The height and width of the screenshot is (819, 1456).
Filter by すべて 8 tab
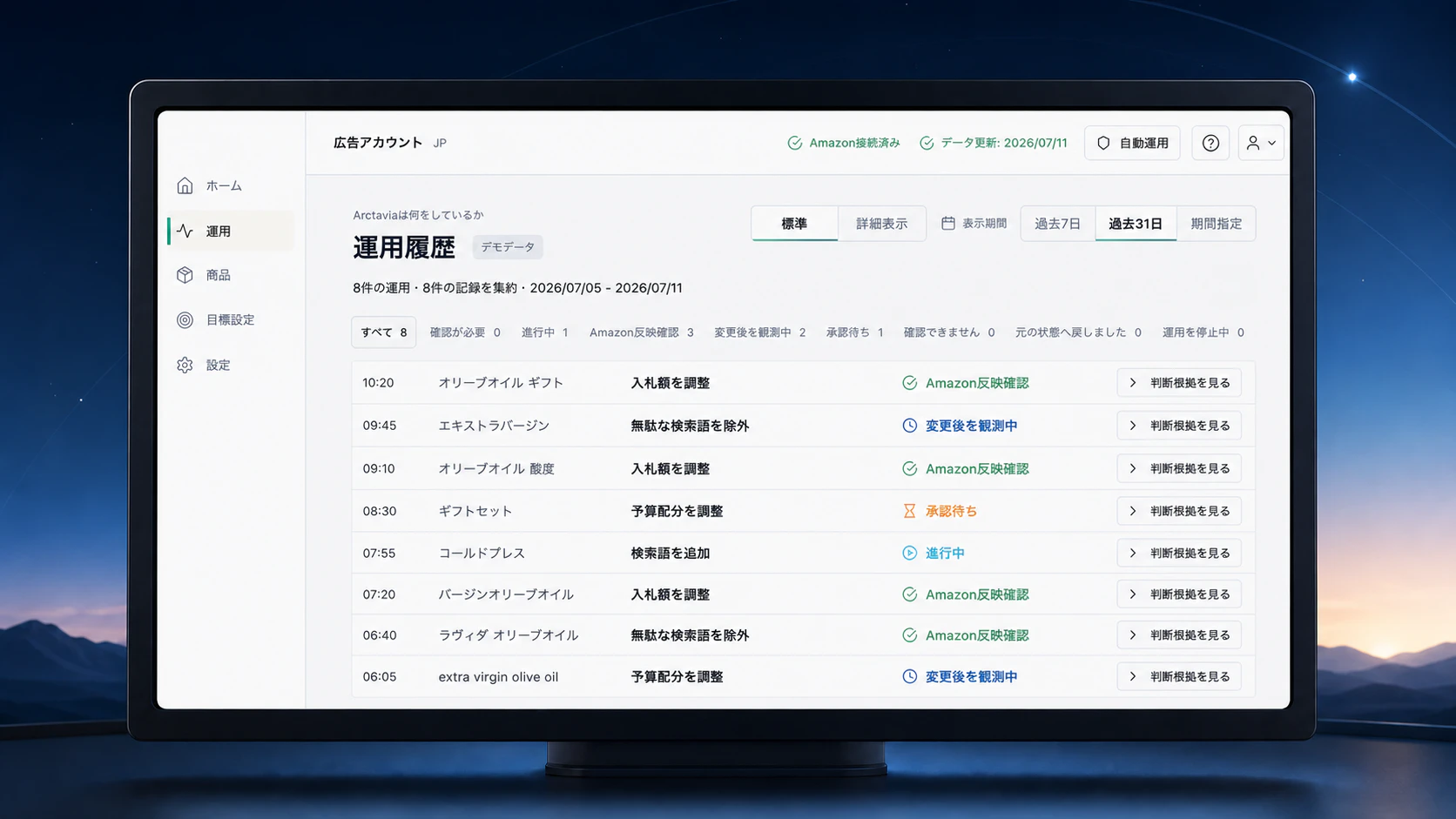click(384, 332)
